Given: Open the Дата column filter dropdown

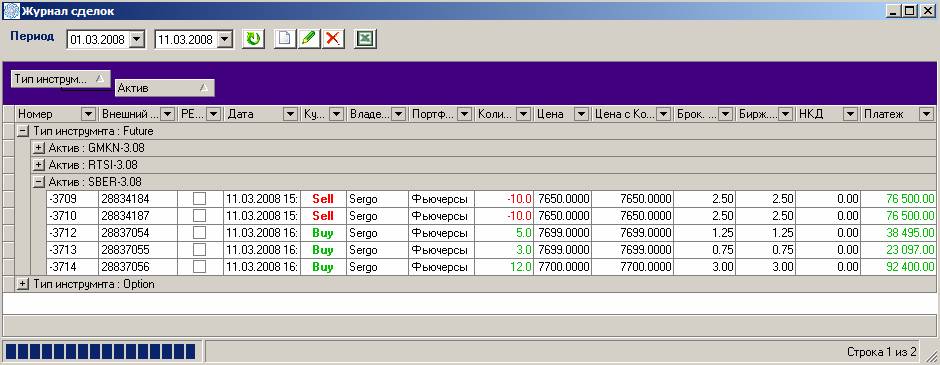Looking at the screenshot, I should tap(291, 114).
